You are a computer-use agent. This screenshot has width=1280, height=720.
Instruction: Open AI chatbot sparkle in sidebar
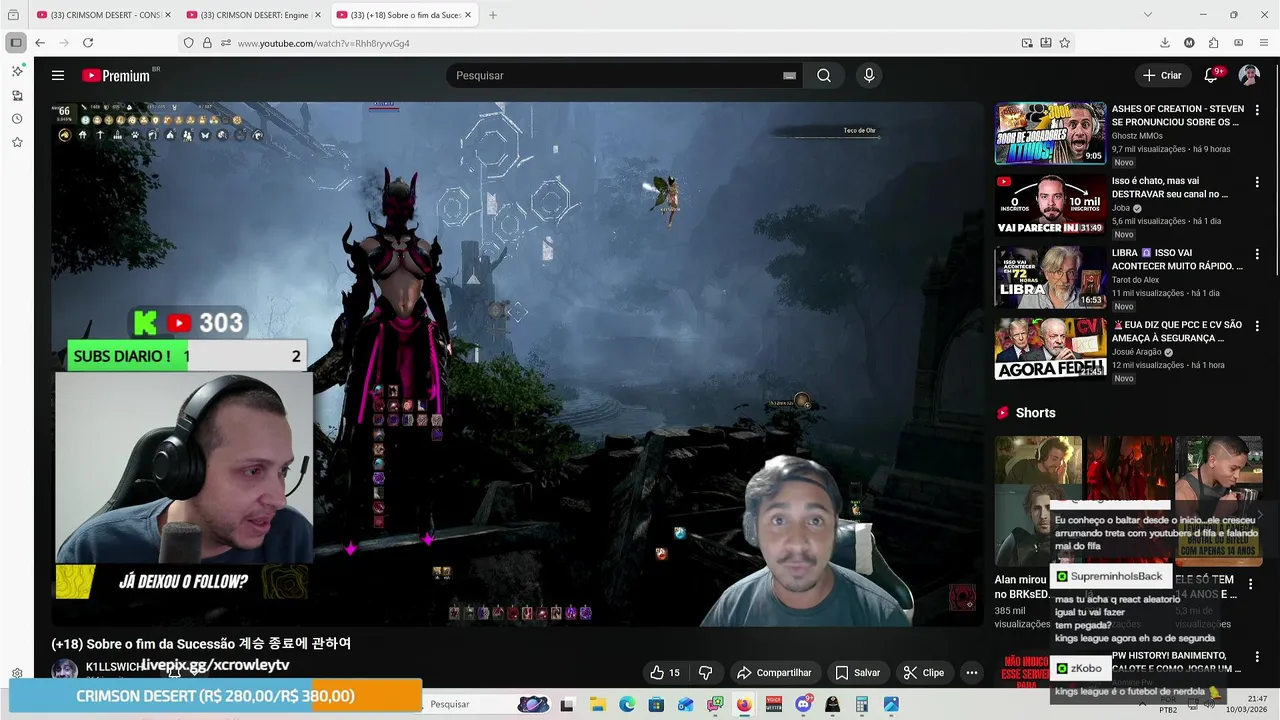(17, 72)
